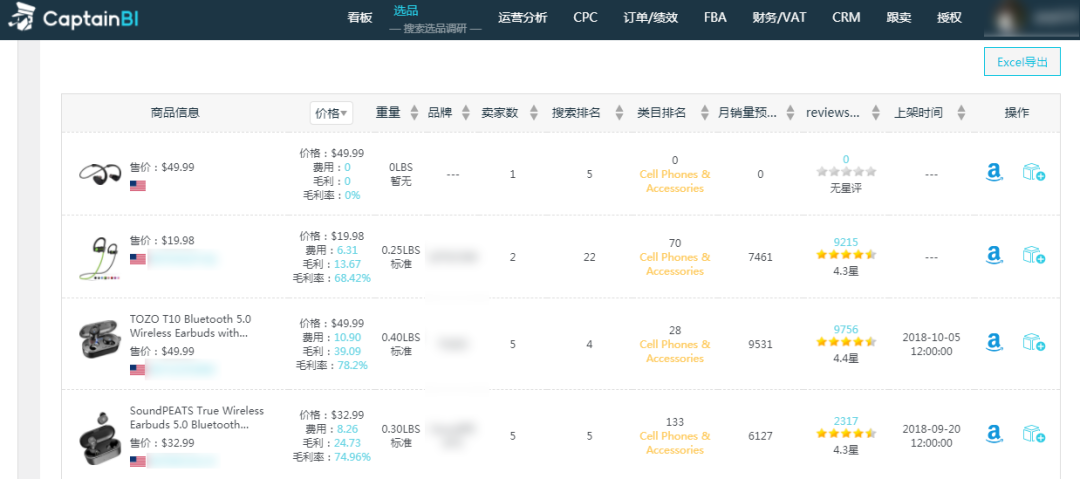Click the 2018-09-20 listing date cell
This screenshot has width=1080, height=479.
tap(931, 436)
